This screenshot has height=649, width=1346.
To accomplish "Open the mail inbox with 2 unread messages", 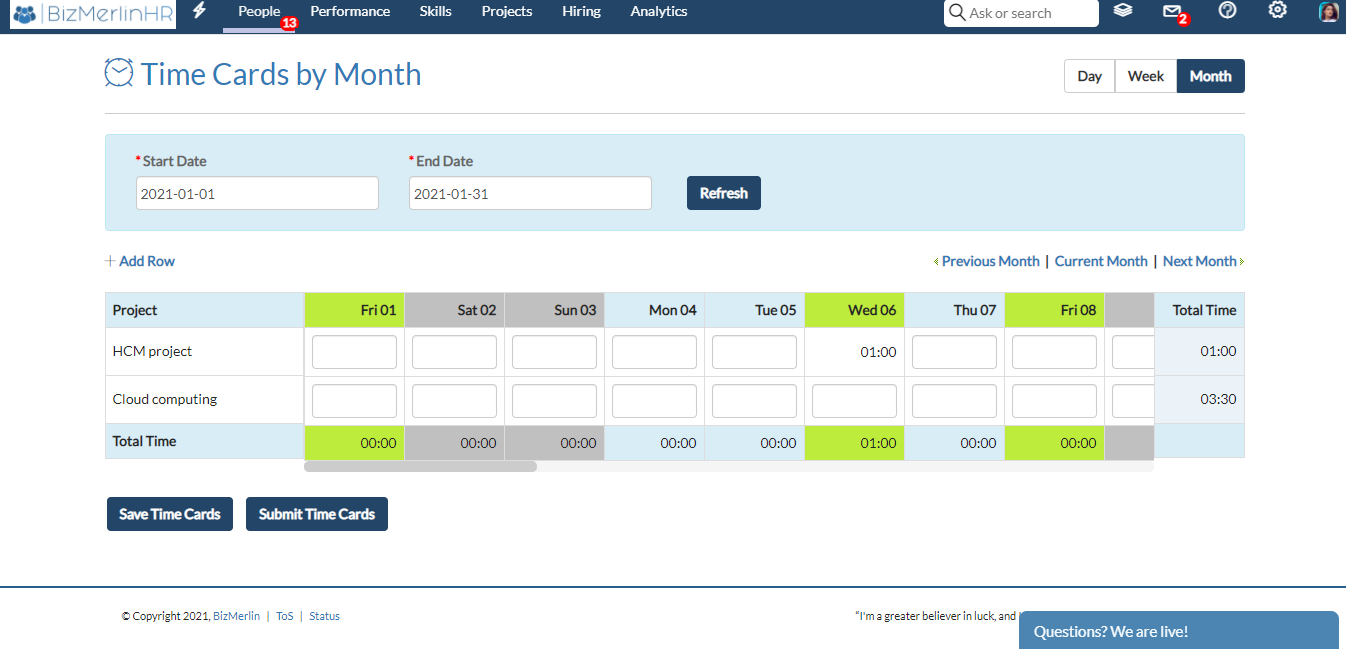I will (x=1172, y=11).
